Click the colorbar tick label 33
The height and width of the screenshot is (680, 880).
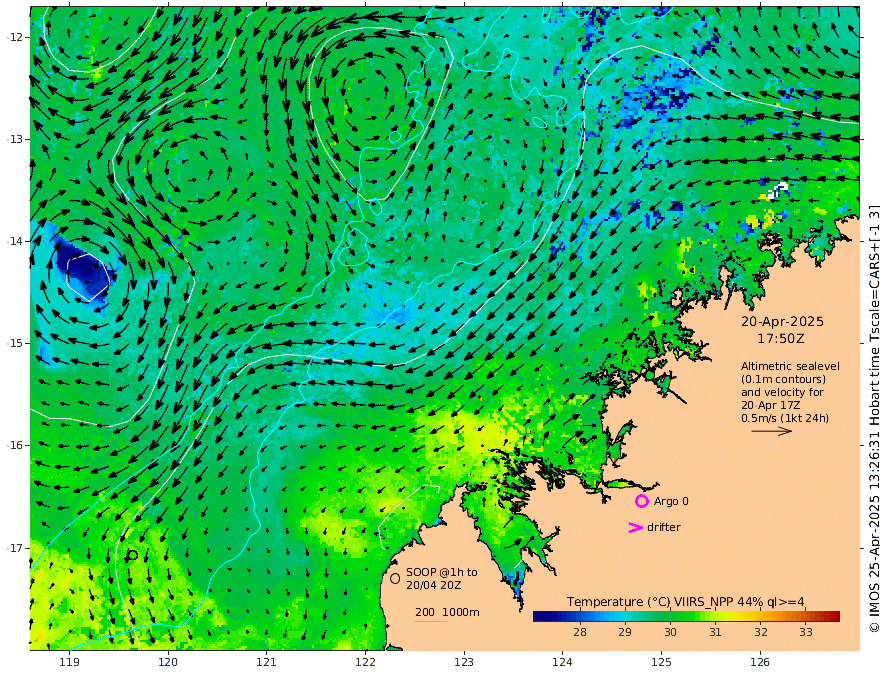pyautogui.click(x=806, y=632)
